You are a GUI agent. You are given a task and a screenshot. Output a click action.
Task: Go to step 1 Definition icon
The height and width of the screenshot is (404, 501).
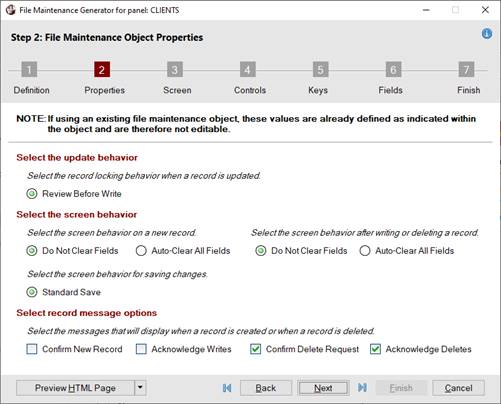pos(29,69)
